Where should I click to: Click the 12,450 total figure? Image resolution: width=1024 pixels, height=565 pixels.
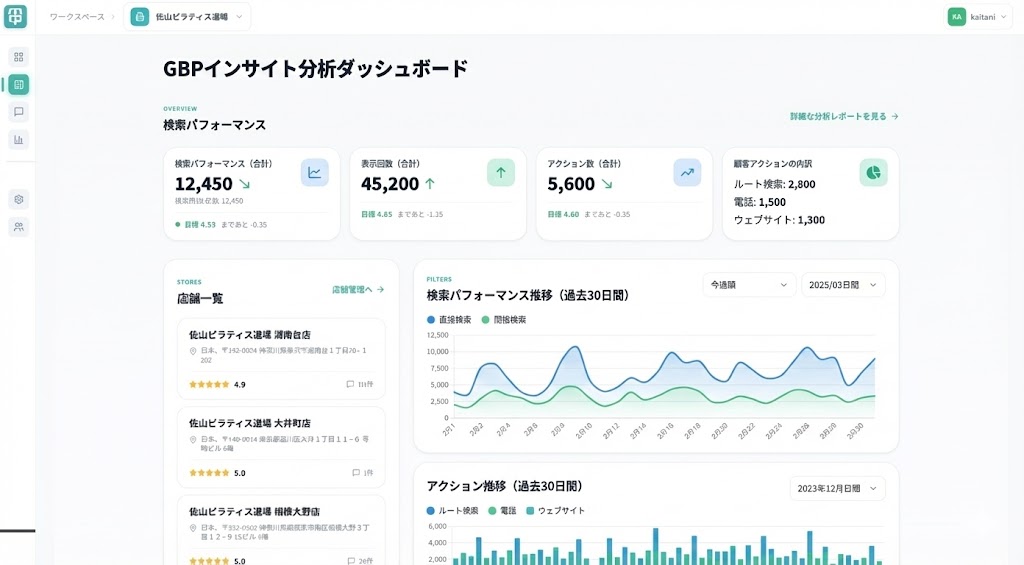pyautogui.click(x=204, y=184)
